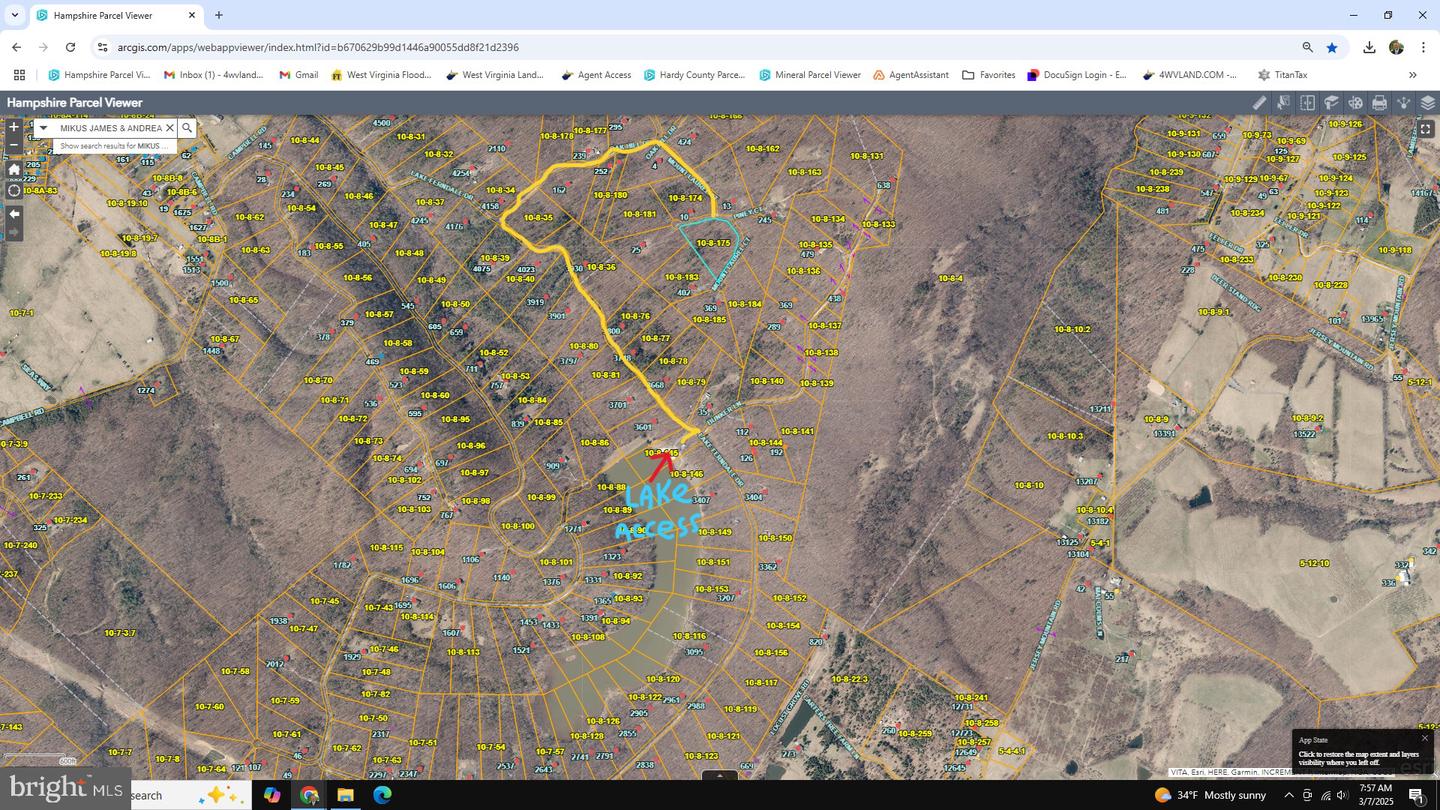Open the Hampshire Parcel Vi... bookmark

click(99, 75)
